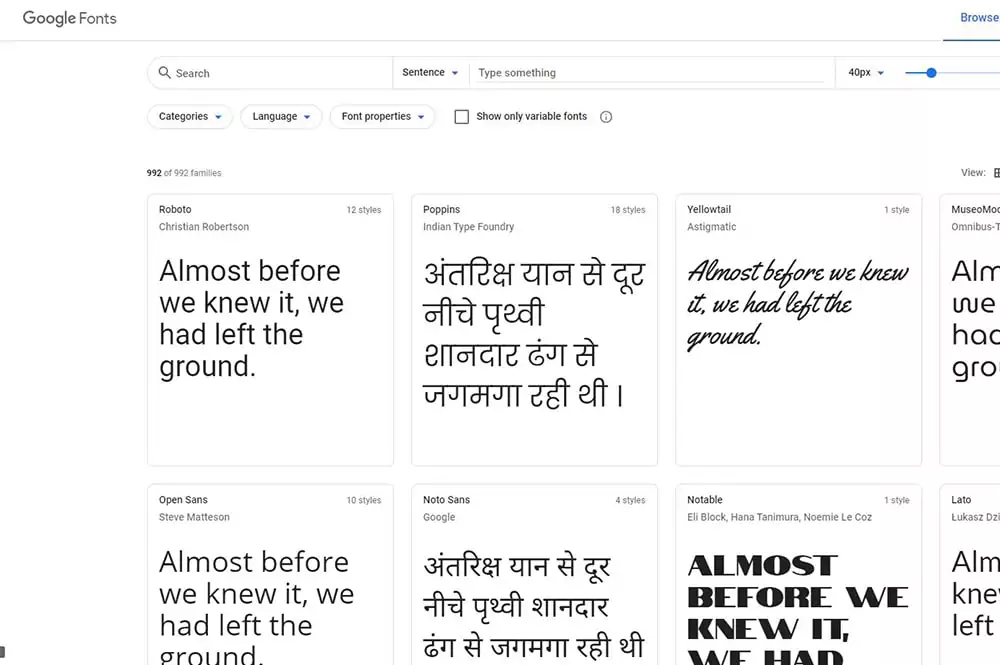1000x665 pixels.
Task: Click the Type something preview field
Action: [x=651, y=73]
